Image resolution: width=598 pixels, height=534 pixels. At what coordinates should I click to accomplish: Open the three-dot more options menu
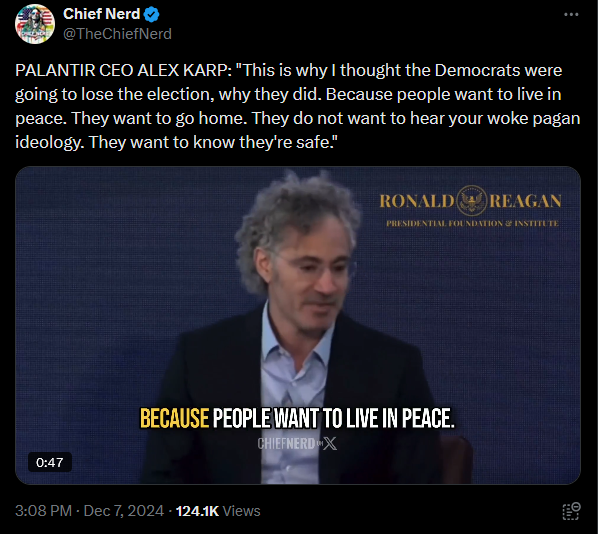pos(571,14)
